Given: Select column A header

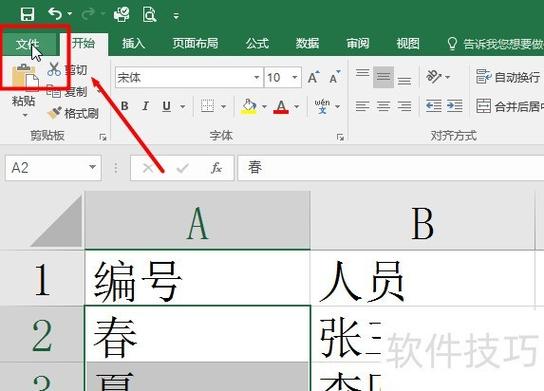Looking at the screenshot, I should (x=197, y=221).
